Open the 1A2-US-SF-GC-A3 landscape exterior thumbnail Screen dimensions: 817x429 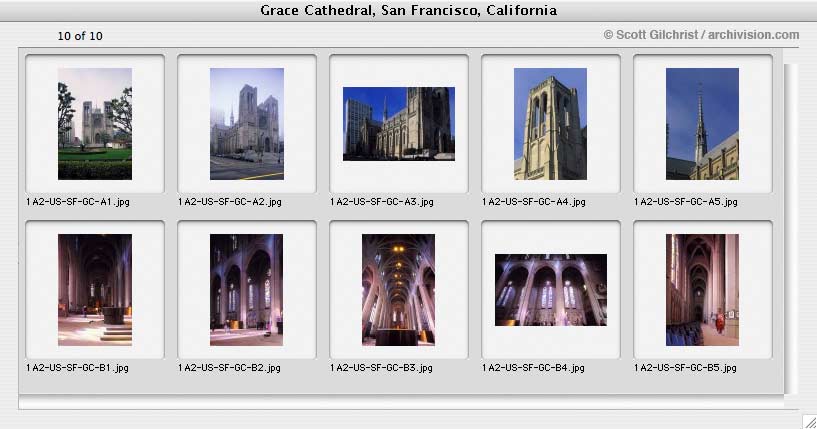399,124
